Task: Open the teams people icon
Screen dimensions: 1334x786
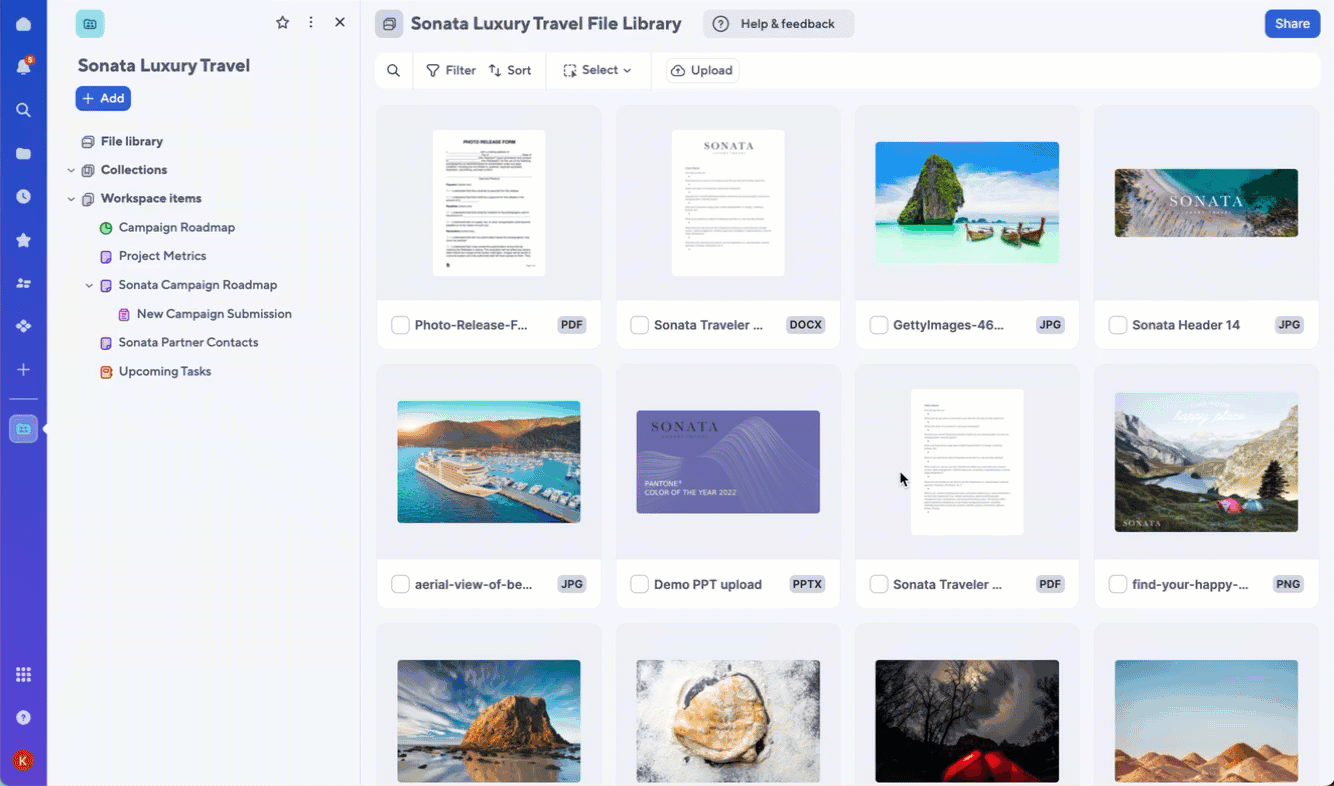Action: click(x=23, y=283)
